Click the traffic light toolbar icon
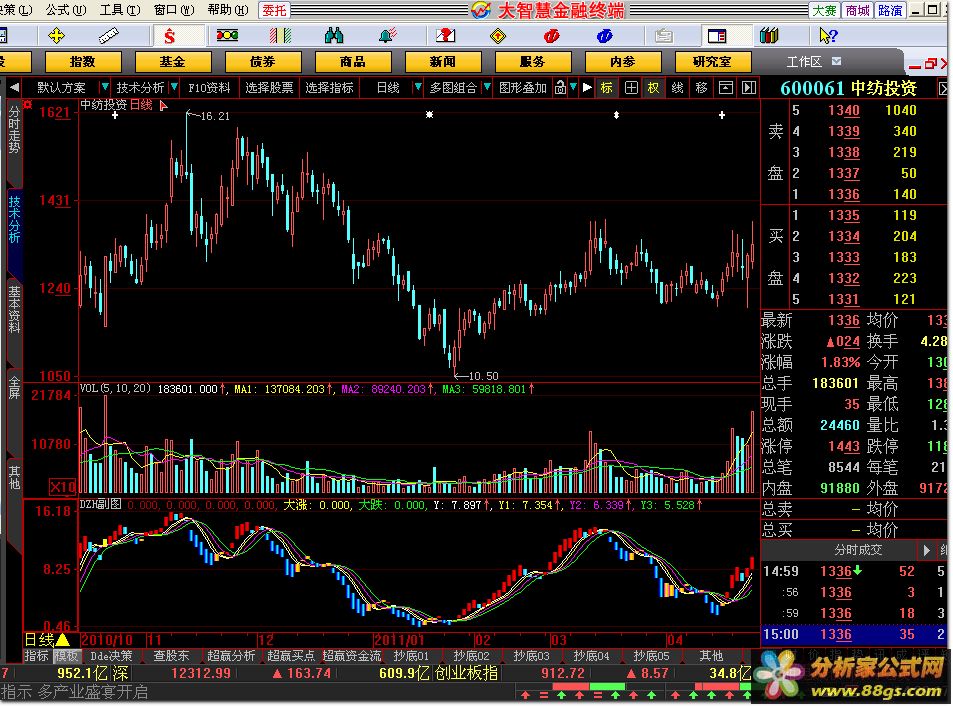This screenshot has height=706, width=953. click(227, 36)
